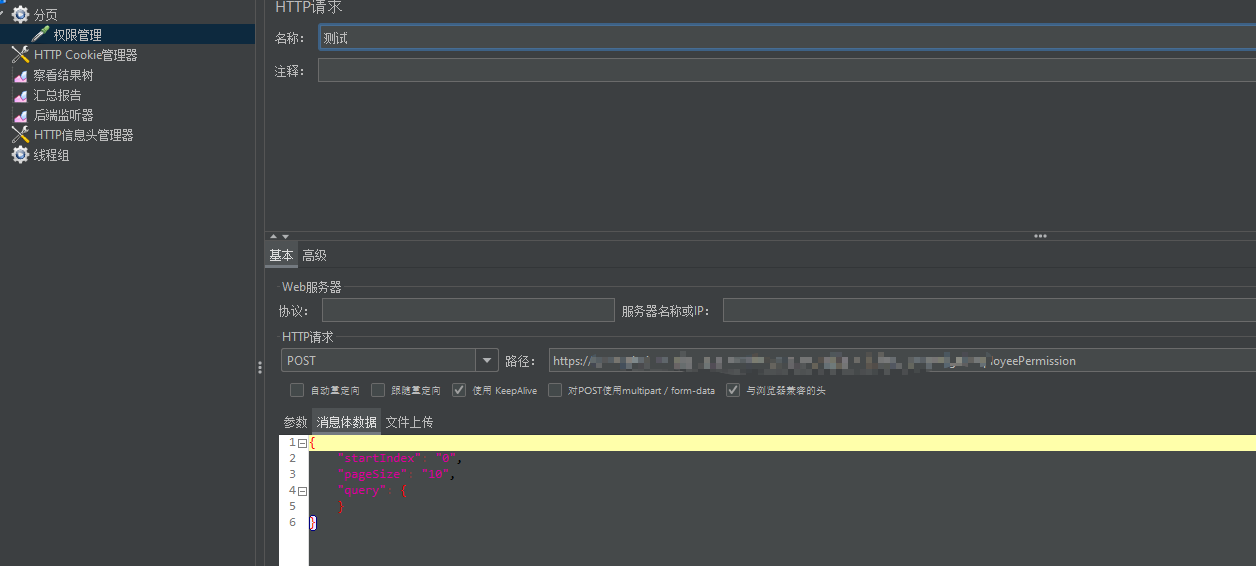This screenshot has height=566, width=1256.
Task: Open the 汇总报告 listener
Action: (x=58, y=95)
